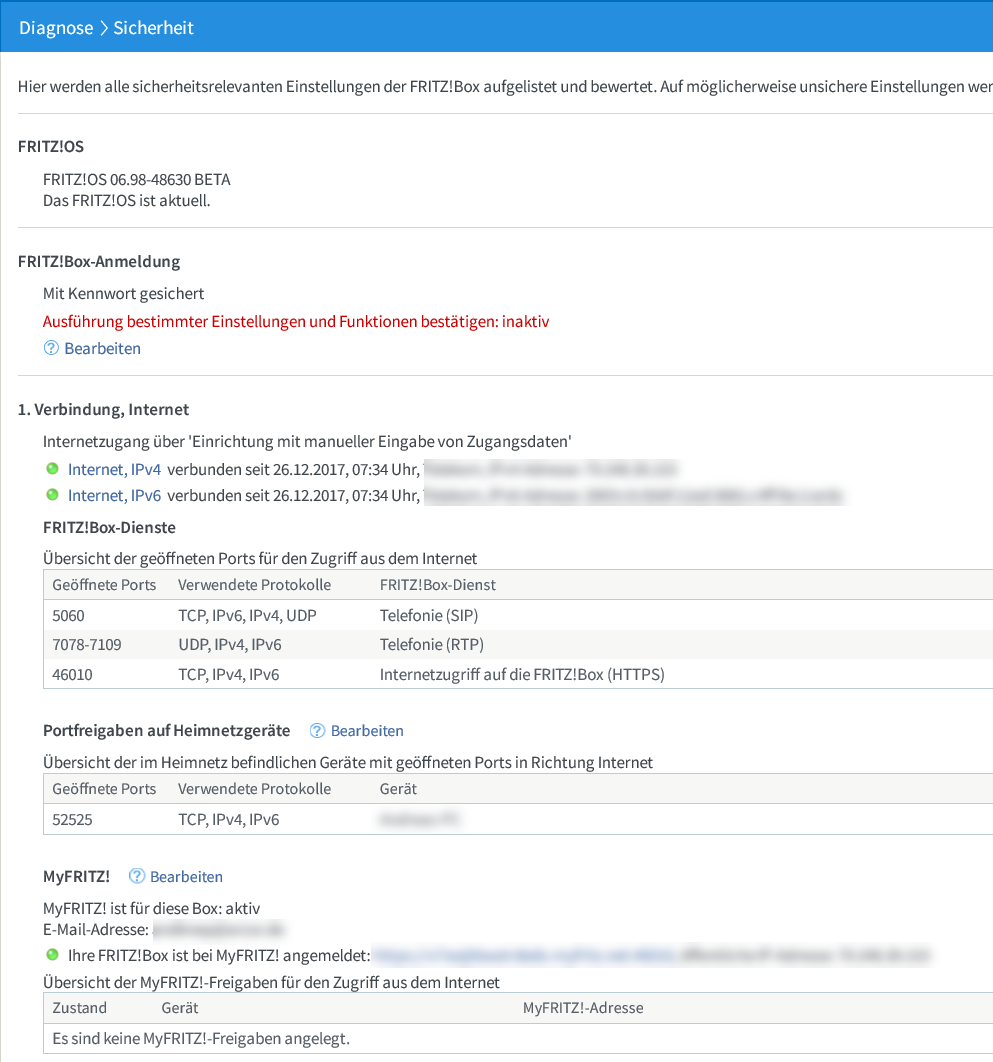Click Zustand header in MyFRITZ!-Freigaben table
This screenshot has height=1062, width=993.
(x=79, y=1008)
